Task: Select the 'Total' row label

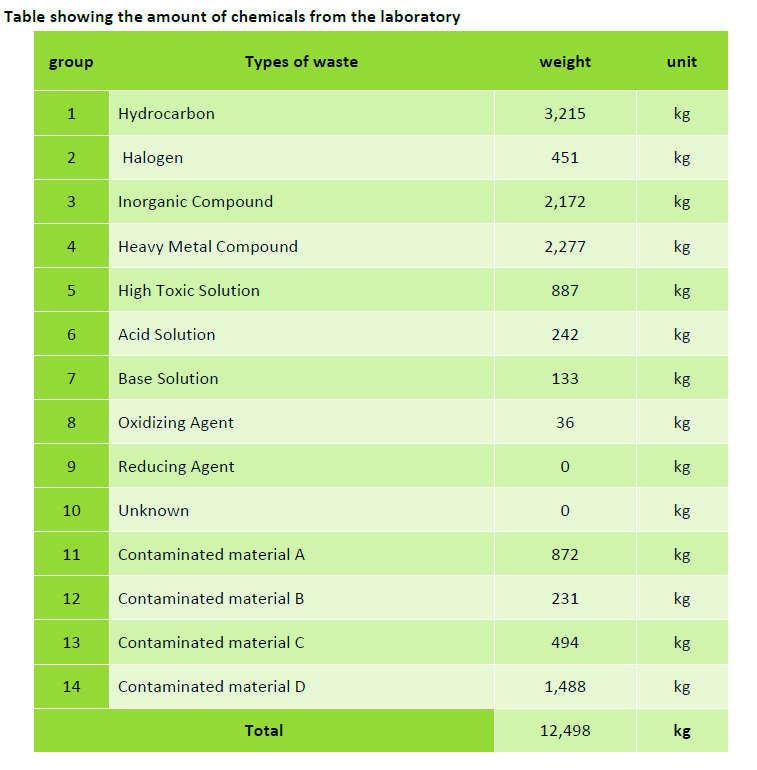Action: [264, 731]
